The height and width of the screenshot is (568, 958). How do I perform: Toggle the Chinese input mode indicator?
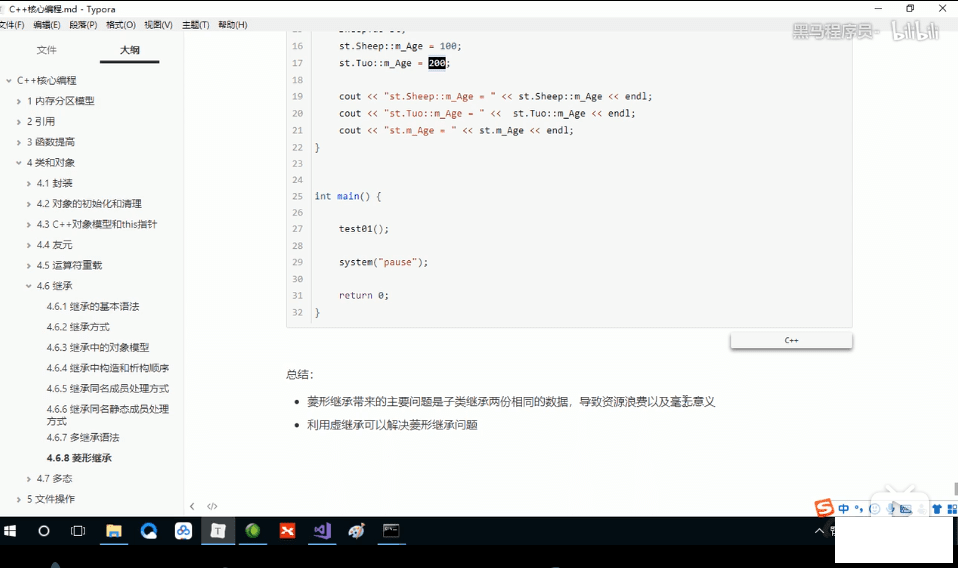[x=844, y=508]
